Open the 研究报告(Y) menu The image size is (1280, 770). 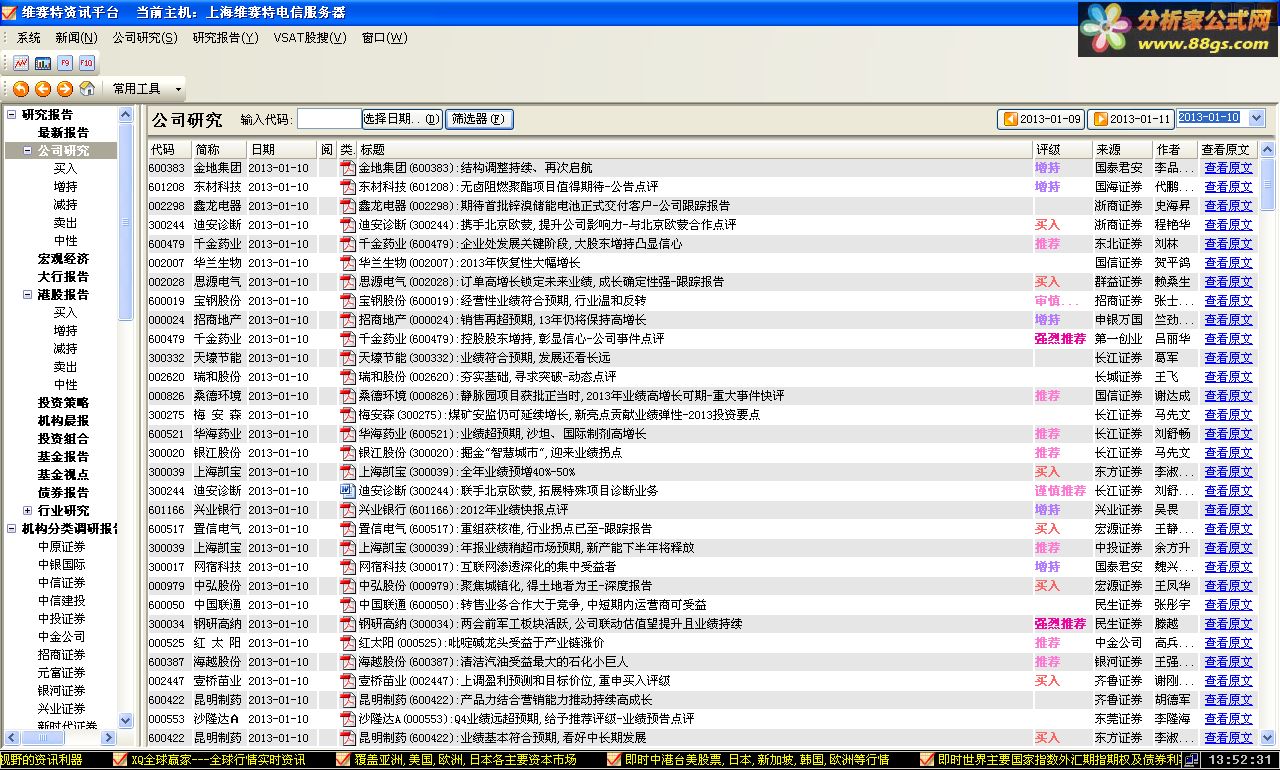(x=225, y=38)
